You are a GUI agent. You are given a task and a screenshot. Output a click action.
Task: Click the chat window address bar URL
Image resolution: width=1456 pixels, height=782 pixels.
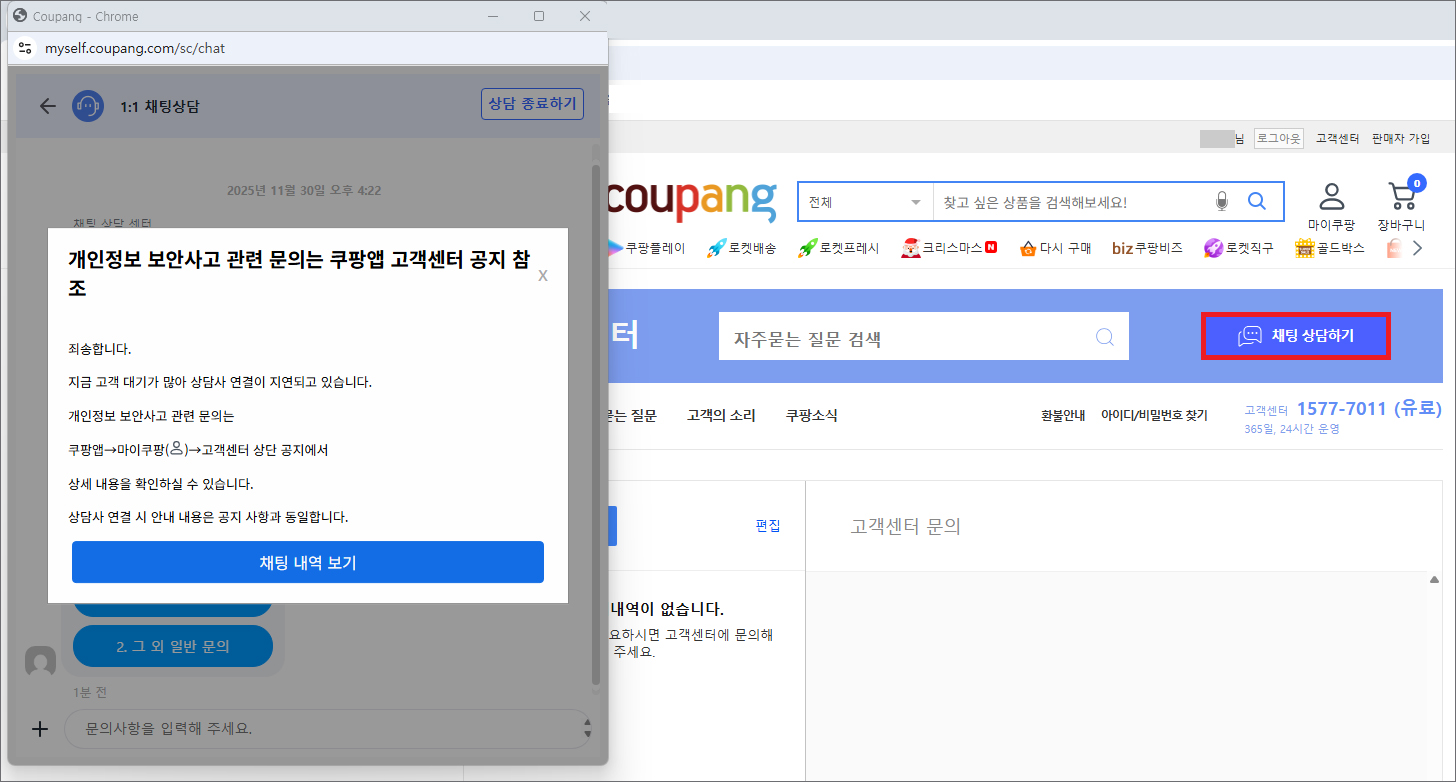134,48
